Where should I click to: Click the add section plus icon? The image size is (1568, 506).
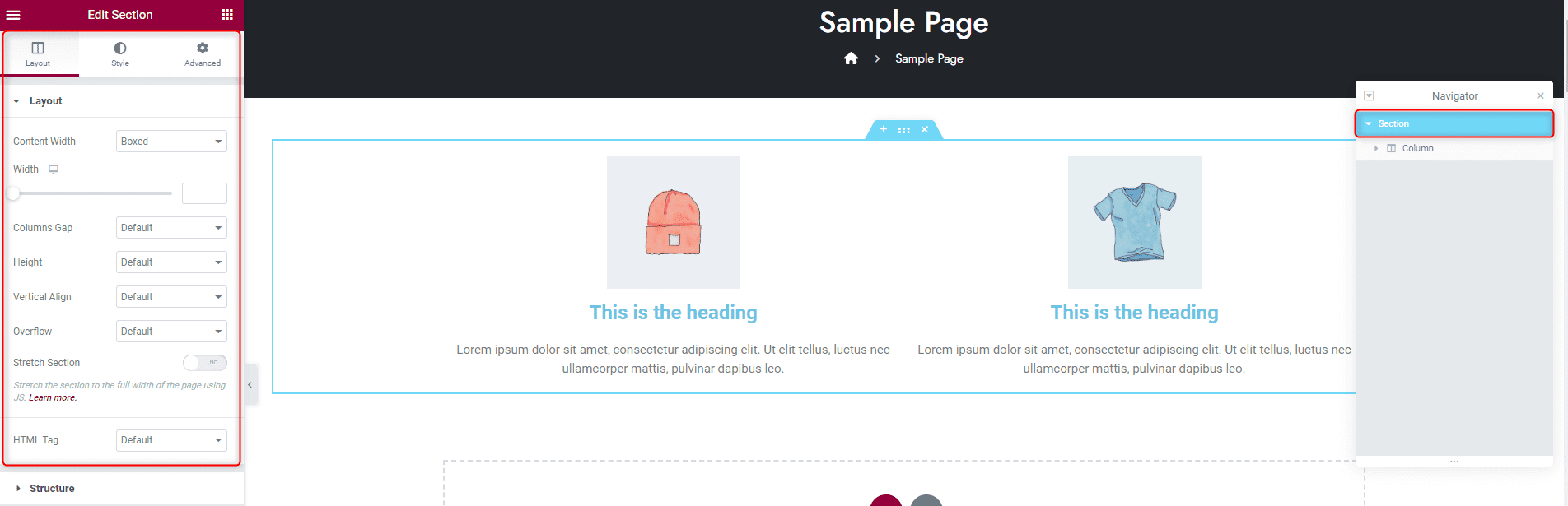pyautogui.click(x=883, y=129)
